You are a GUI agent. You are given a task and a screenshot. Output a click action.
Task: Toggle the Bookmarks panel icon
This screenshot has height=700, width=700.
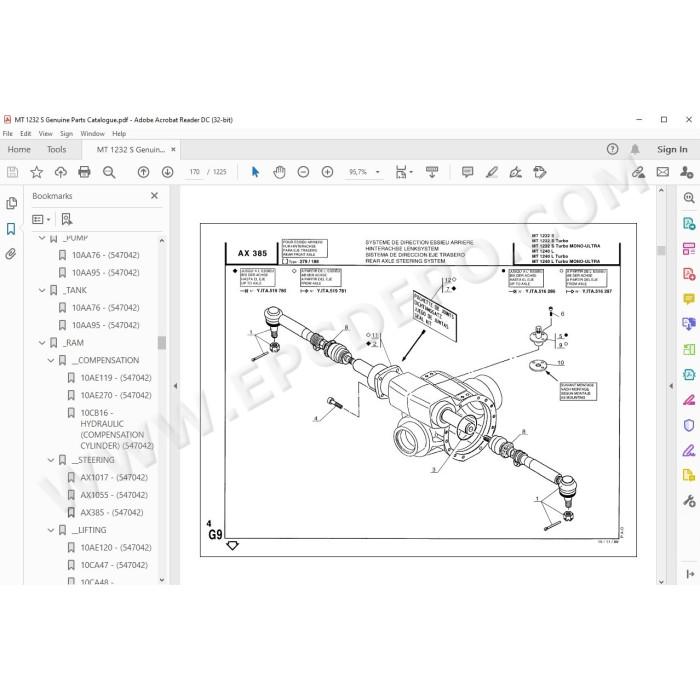point(11,229)
